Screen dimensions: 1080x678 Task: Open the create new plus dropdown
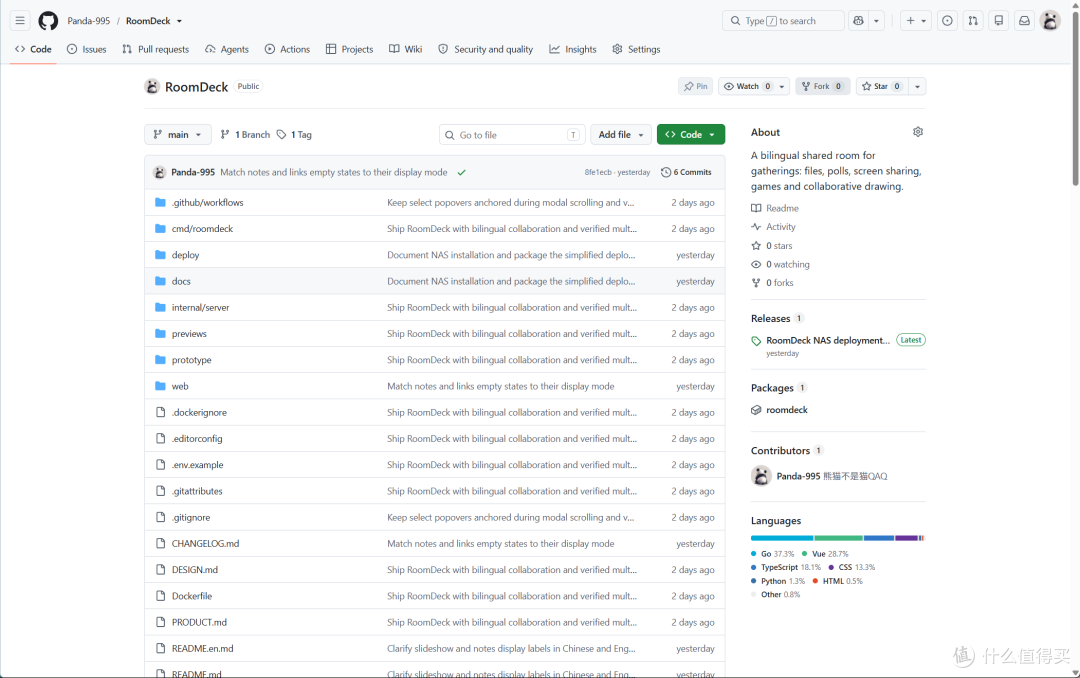[916, 21]
